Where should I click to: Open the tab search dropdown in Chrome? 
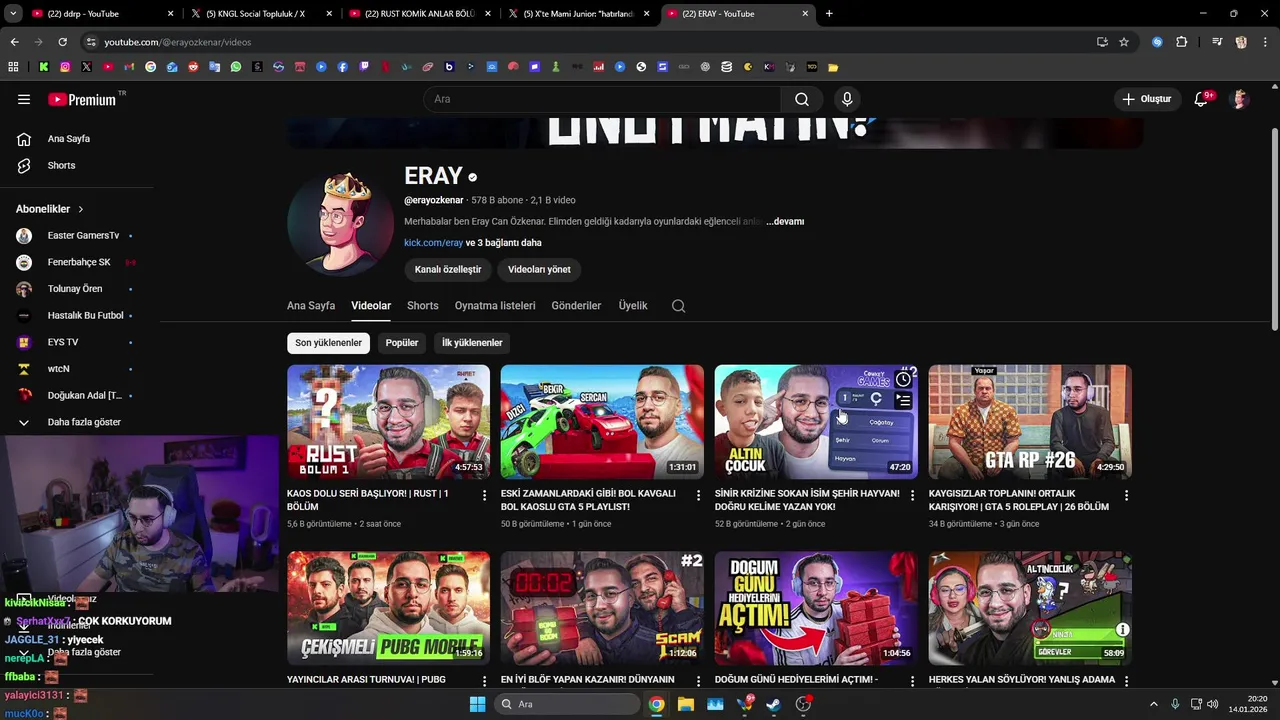pyautogui.click(x=13, y=14)
